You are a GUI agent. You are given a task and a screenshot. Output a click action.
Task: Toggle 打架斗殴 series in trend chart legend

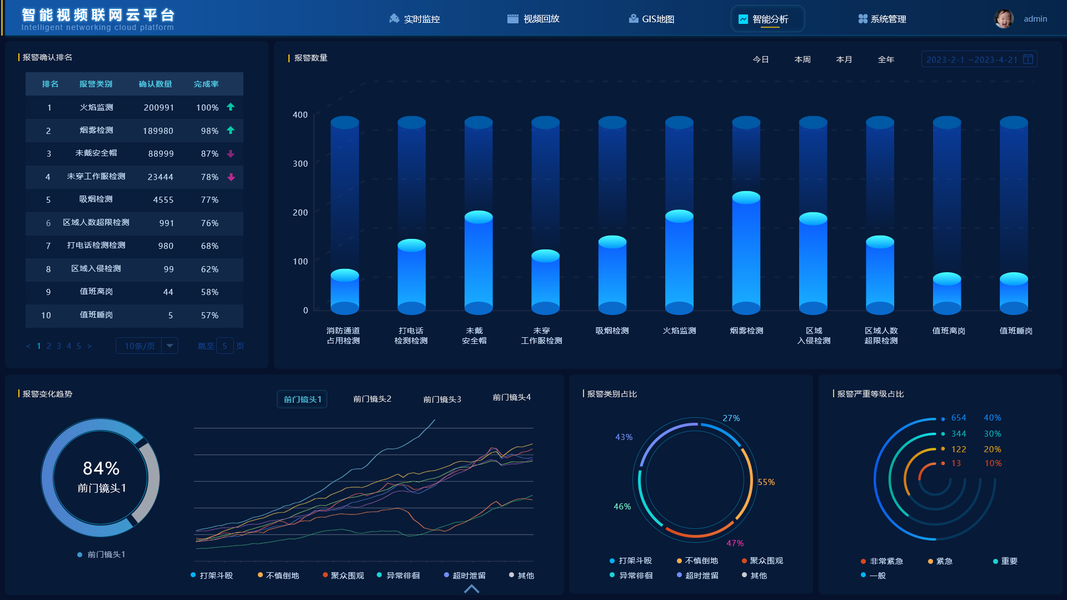tap(212, 576)
